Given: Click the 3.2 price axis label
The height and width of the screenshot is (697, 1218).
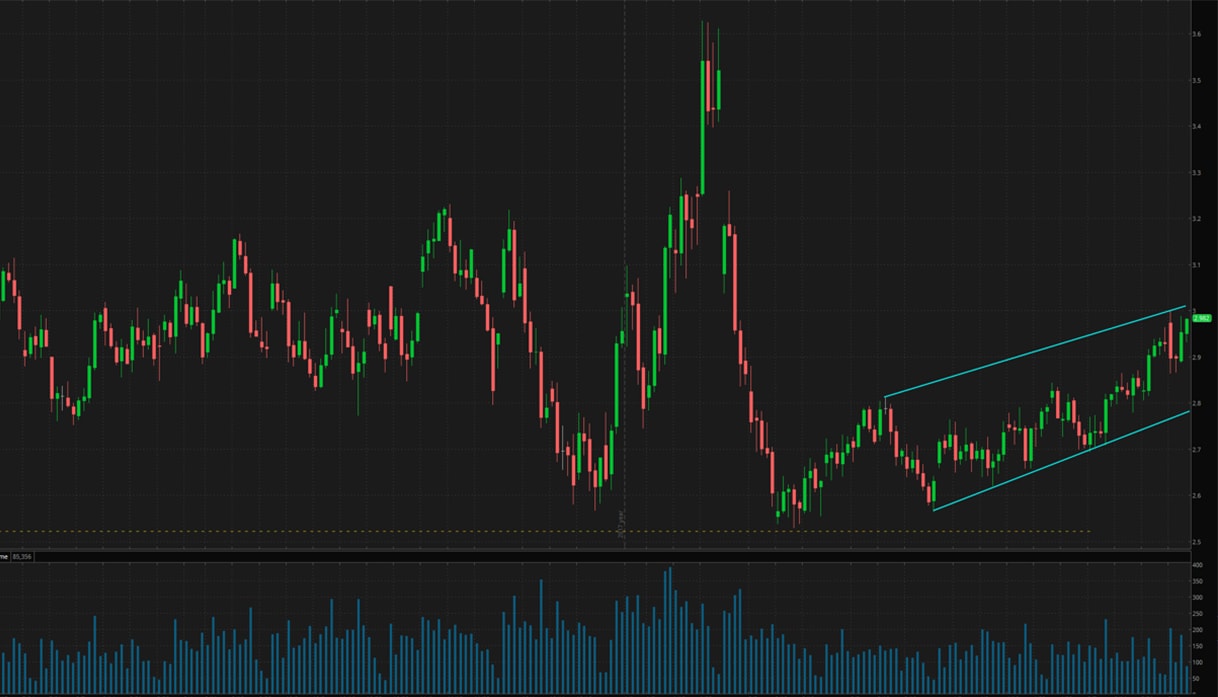Looking at the screenshot, I should [x=1196, y=219].
